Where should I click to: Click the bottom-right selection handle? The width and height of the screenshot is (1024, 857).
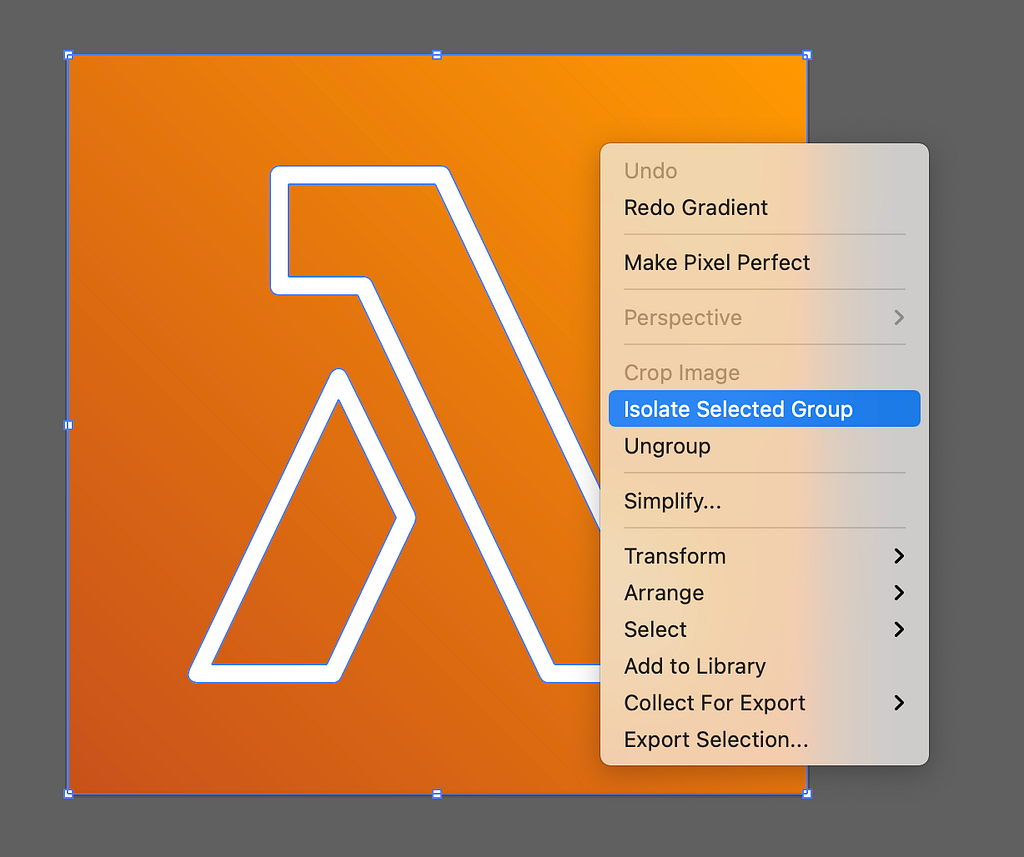[x=807, y=794]
